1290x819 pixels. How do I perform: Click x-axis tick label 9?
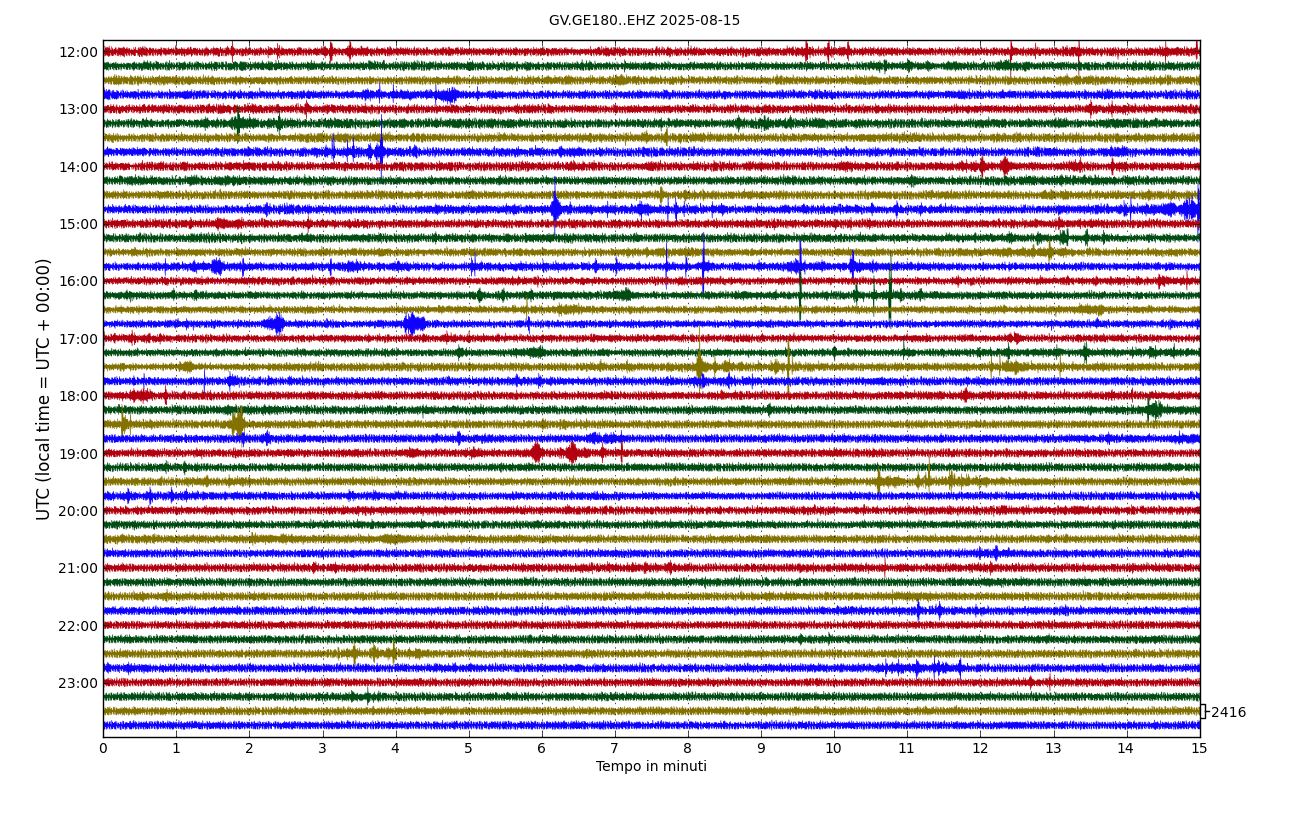pos(761,748)
